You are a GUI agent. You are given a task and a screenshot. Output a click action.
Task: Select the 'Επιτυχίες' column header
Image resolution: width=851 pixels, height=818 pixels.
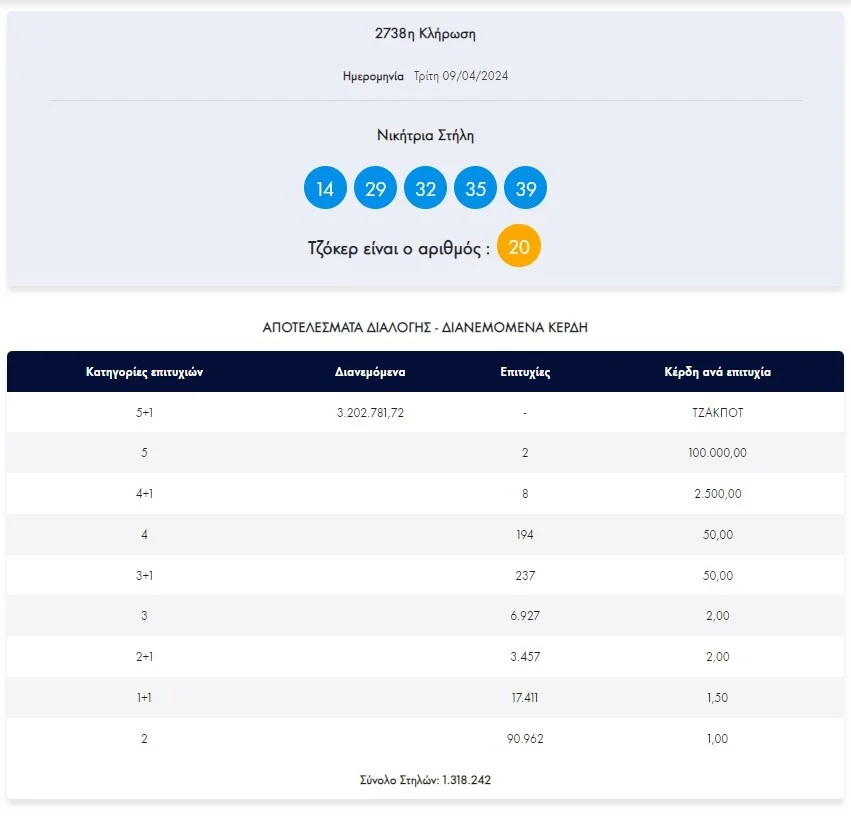[525, 372]
